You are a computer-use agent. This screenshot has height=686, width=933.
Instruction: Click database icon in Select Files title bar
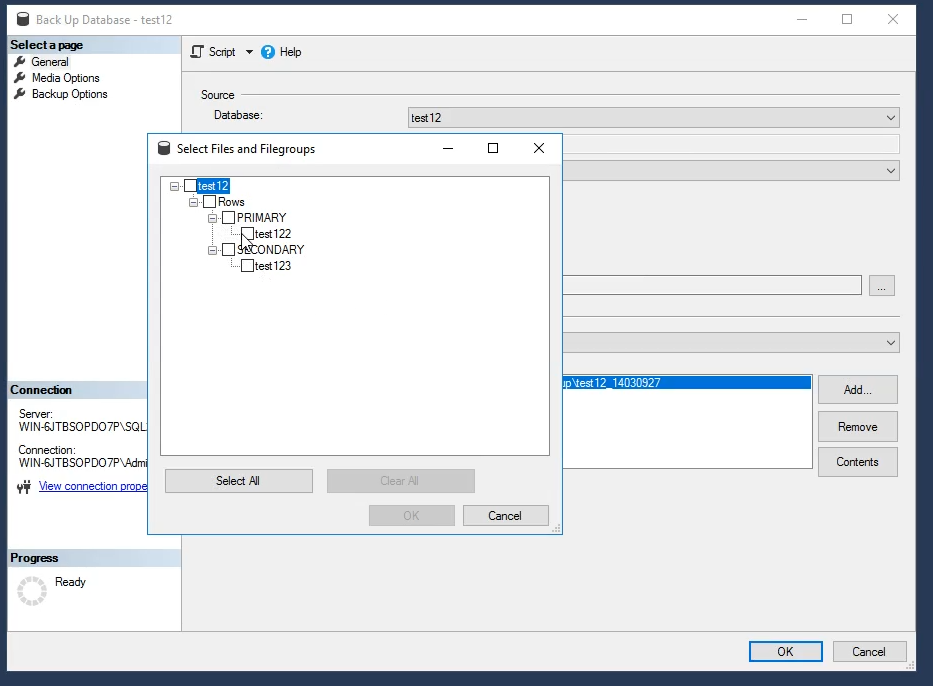[164, 148]
